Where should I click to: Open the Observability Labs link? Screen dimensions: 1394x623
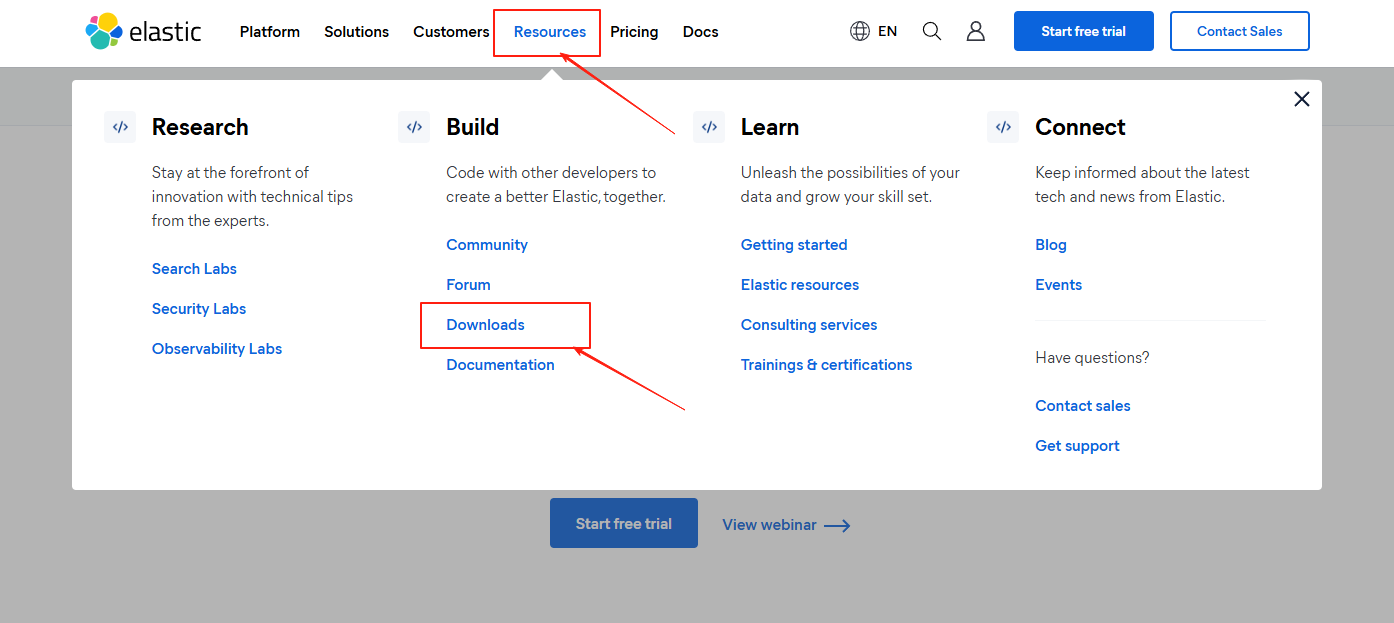[217, 349]
